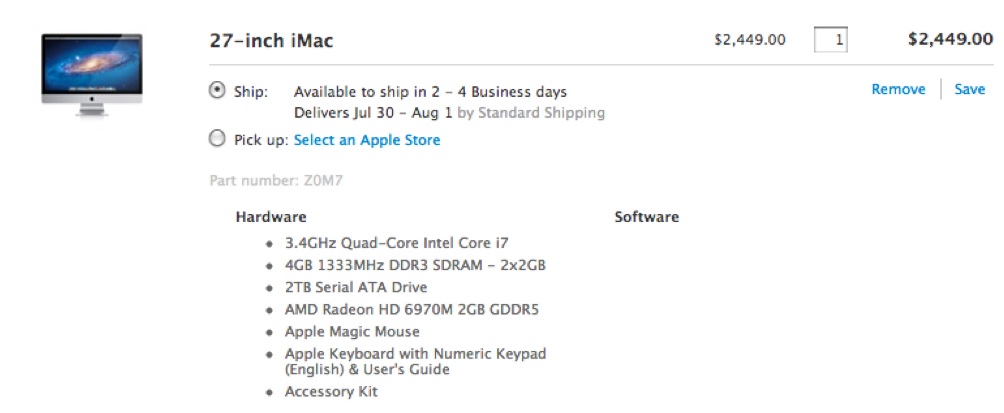Click the 4GB 1333MHz DDR3 SDRAM item

pos(416,265)
